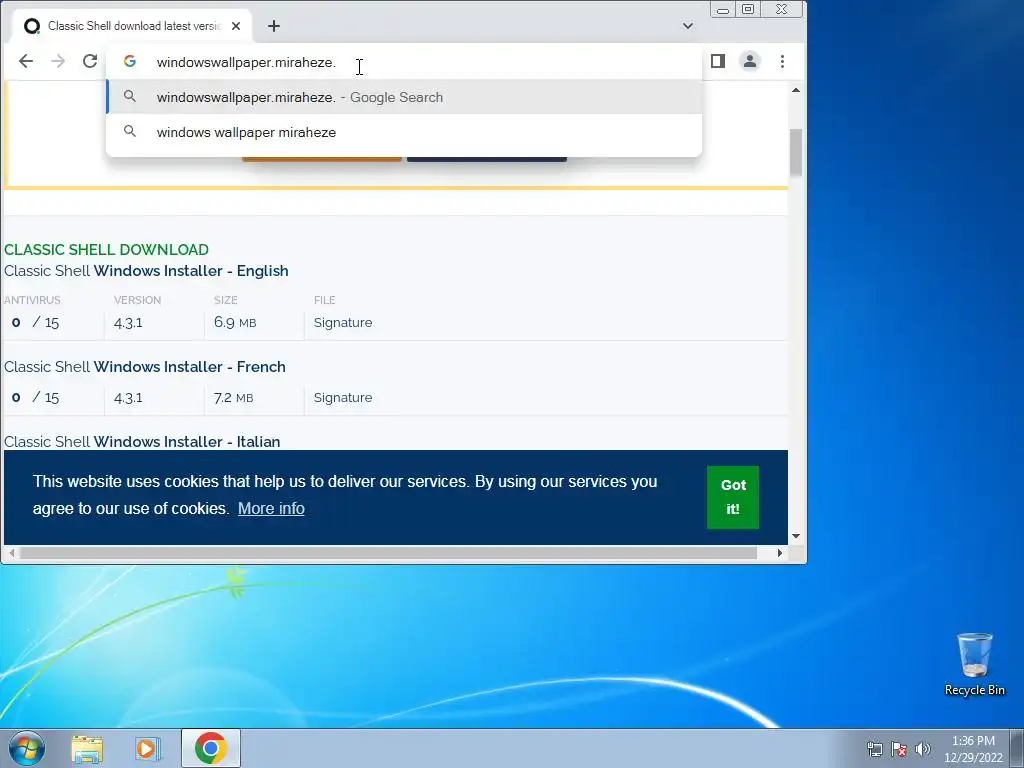This screenshot has width=1024, height=768.
Task: Click the horizontal scrollbar left arrow
Action: [11, 553]
